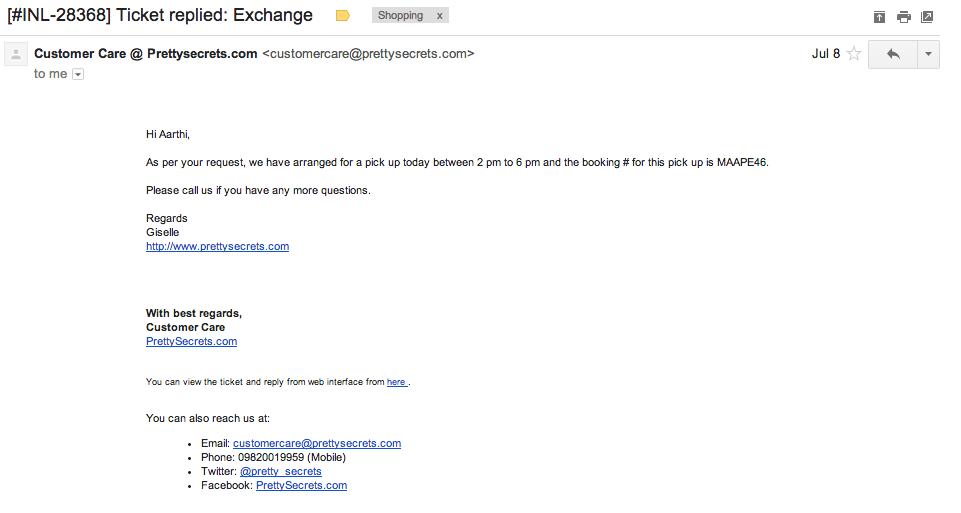This screenshot has height=513, width=961.
Task: Click the sender's avatar picture
Action: point(15,55)
